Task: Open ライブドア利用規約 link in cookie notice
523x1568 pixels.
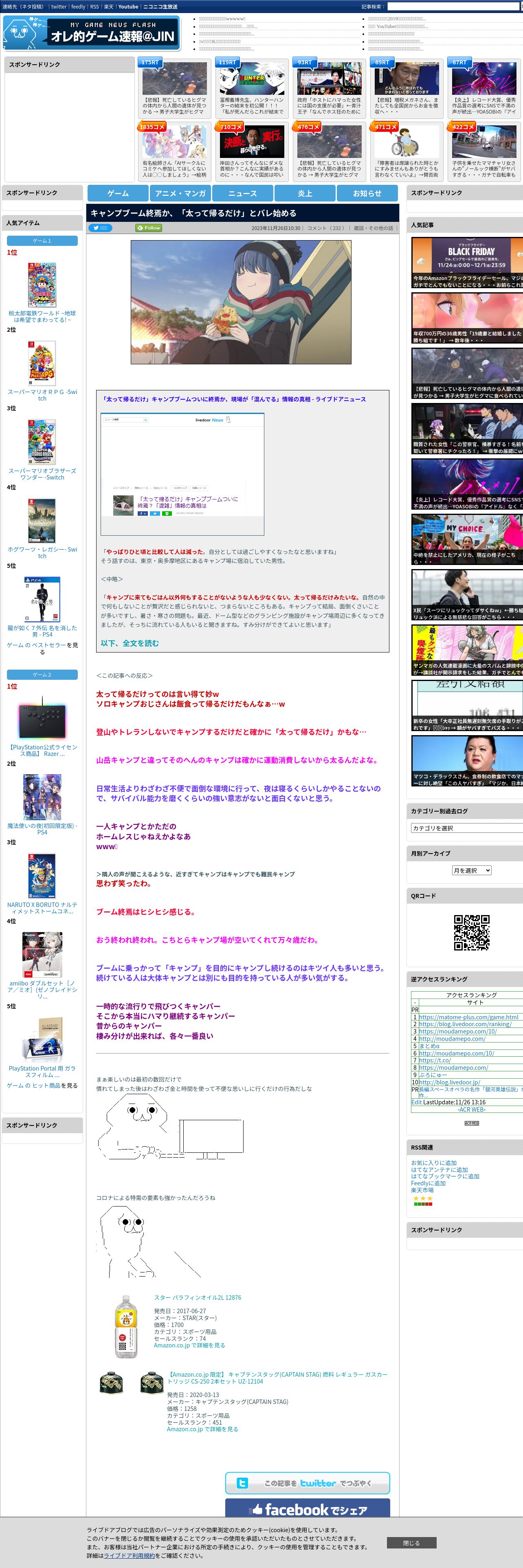Action: click(x=129, y=1555)
